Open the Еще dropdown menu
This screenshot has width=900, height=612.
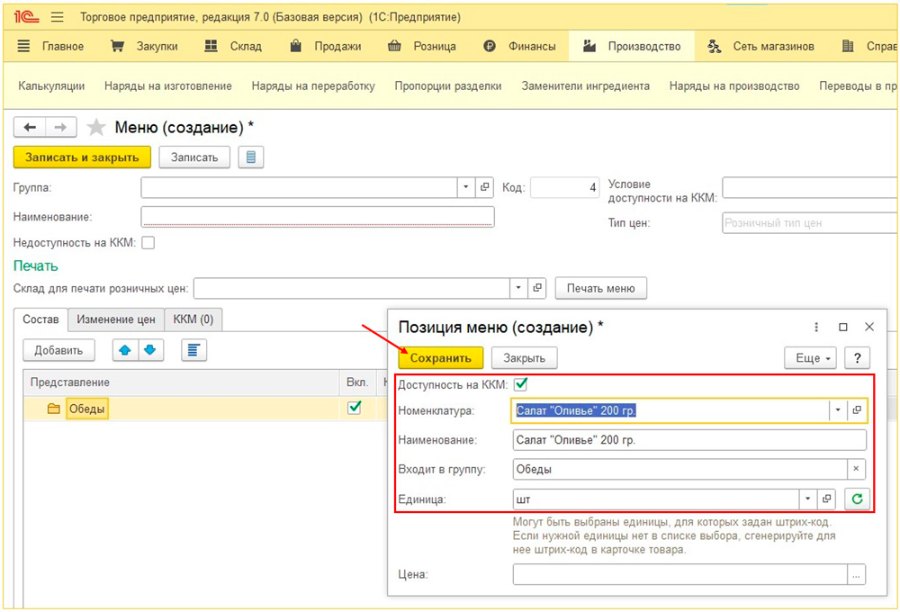tap(810, 358)
